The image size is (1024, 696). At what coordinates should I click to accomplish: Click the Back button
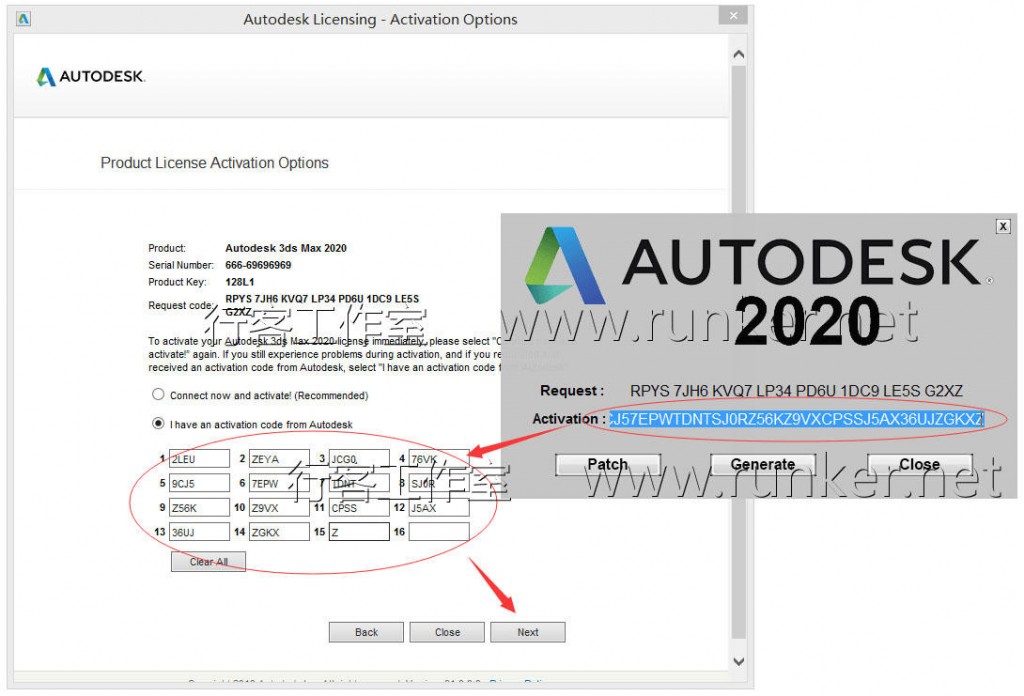point(366,632)
